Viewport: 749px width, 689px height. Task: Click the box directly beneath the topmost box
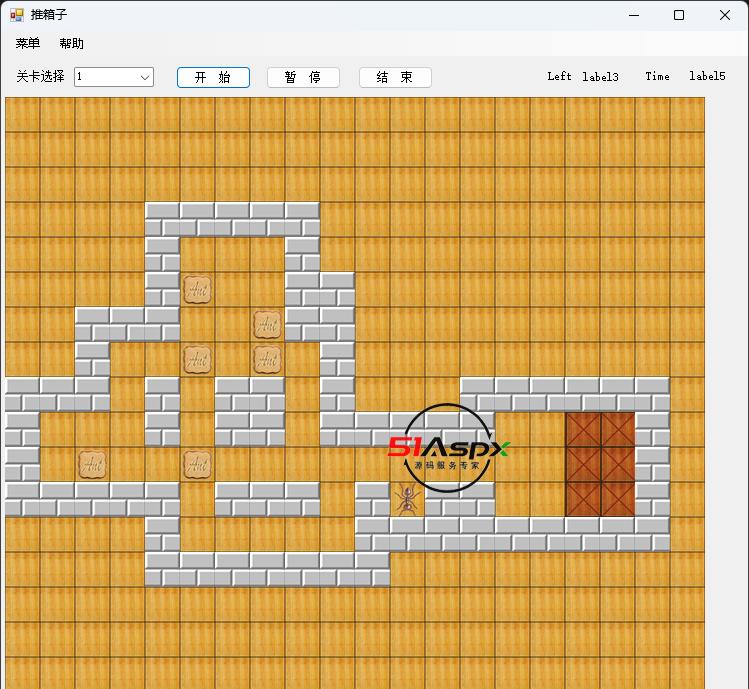[197, 359]
